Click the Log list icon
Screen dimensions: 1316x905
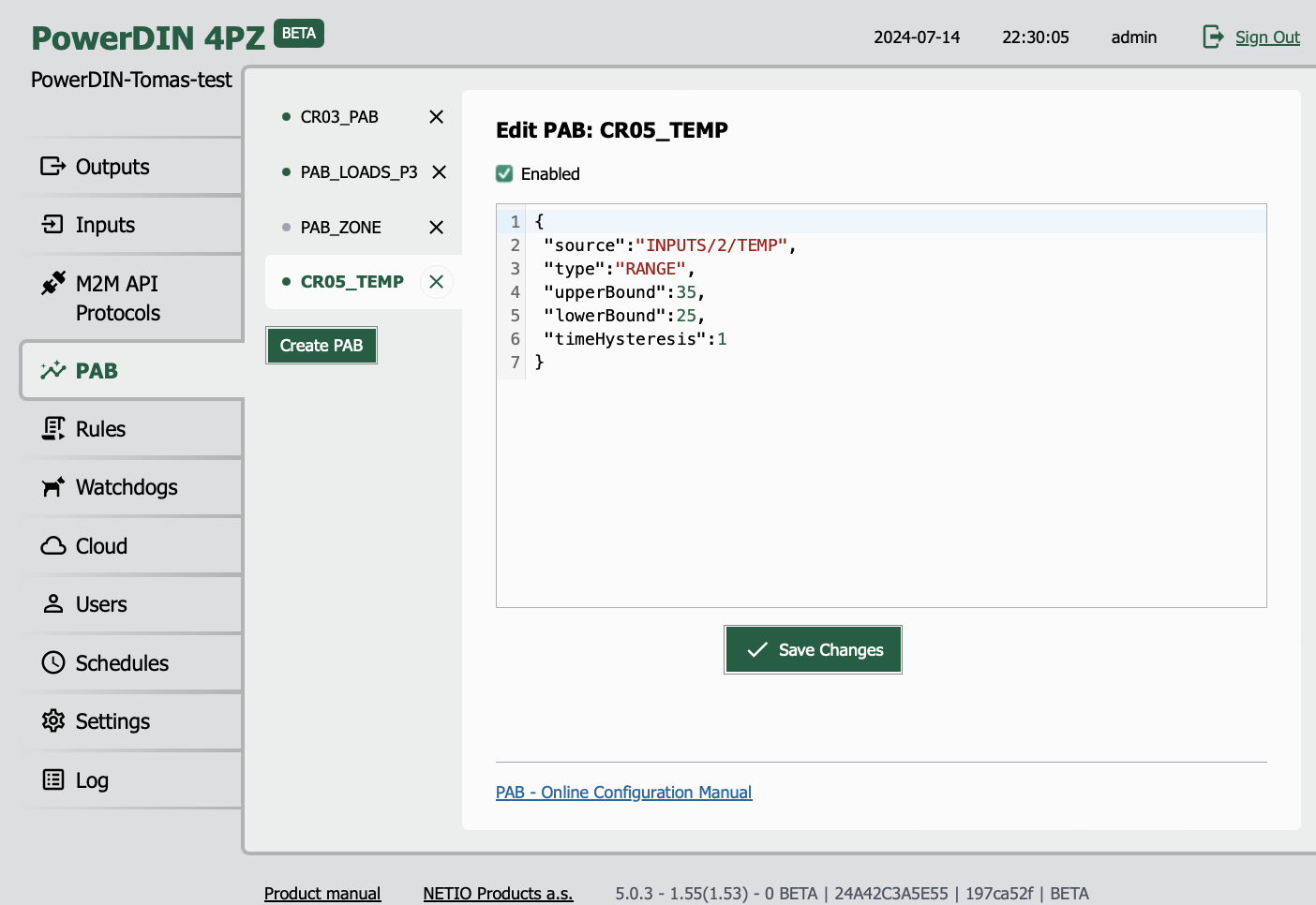point(53,779)
